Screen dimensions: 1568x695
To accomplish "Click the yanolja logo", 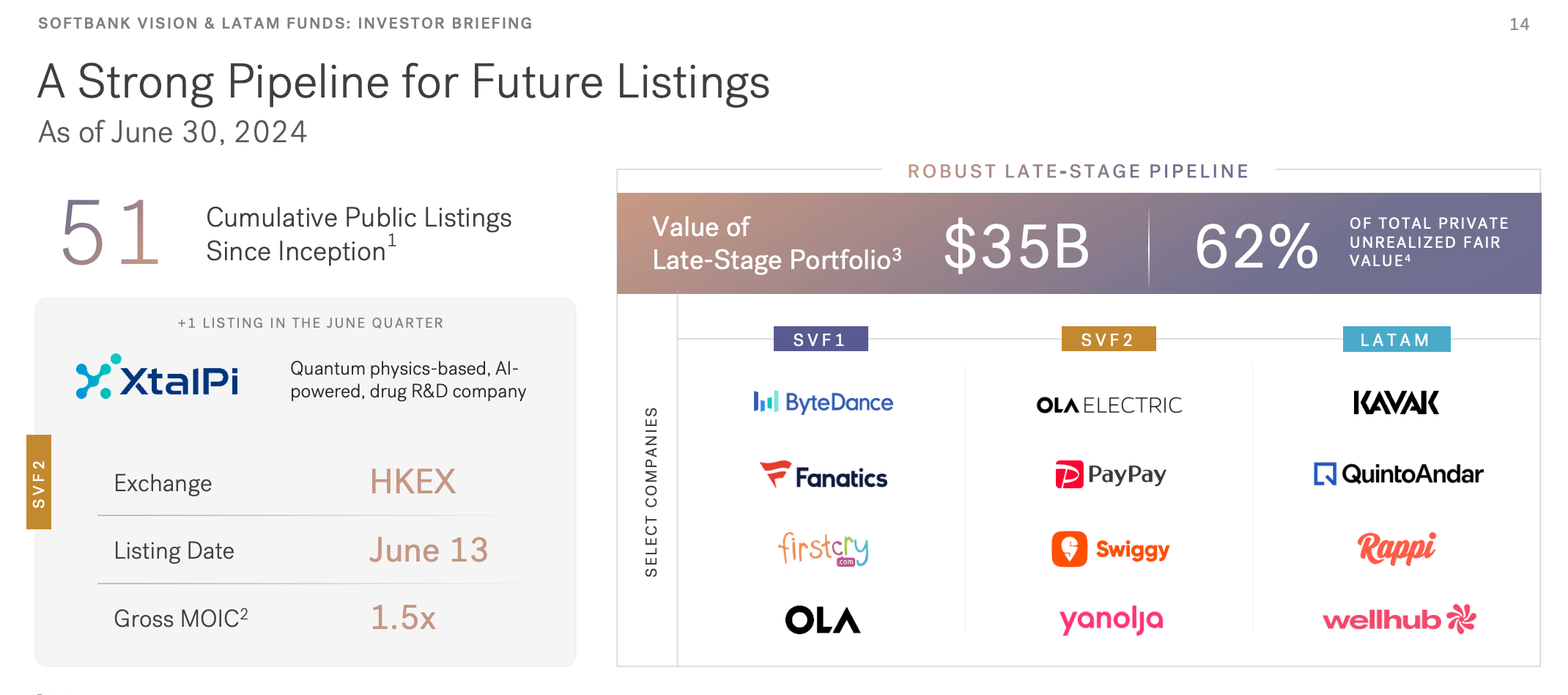I will pos(1111,620).
